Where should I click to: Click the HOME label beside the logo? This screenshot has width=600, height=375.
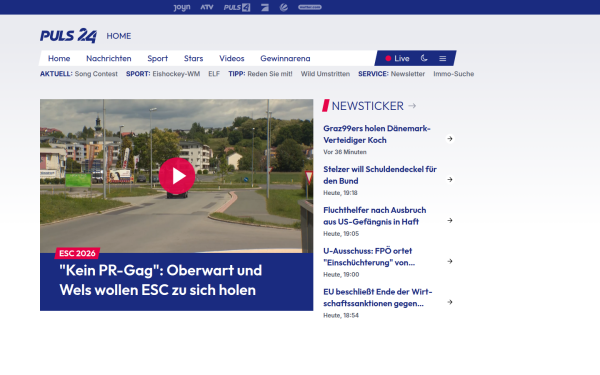[x=119, y=36]
